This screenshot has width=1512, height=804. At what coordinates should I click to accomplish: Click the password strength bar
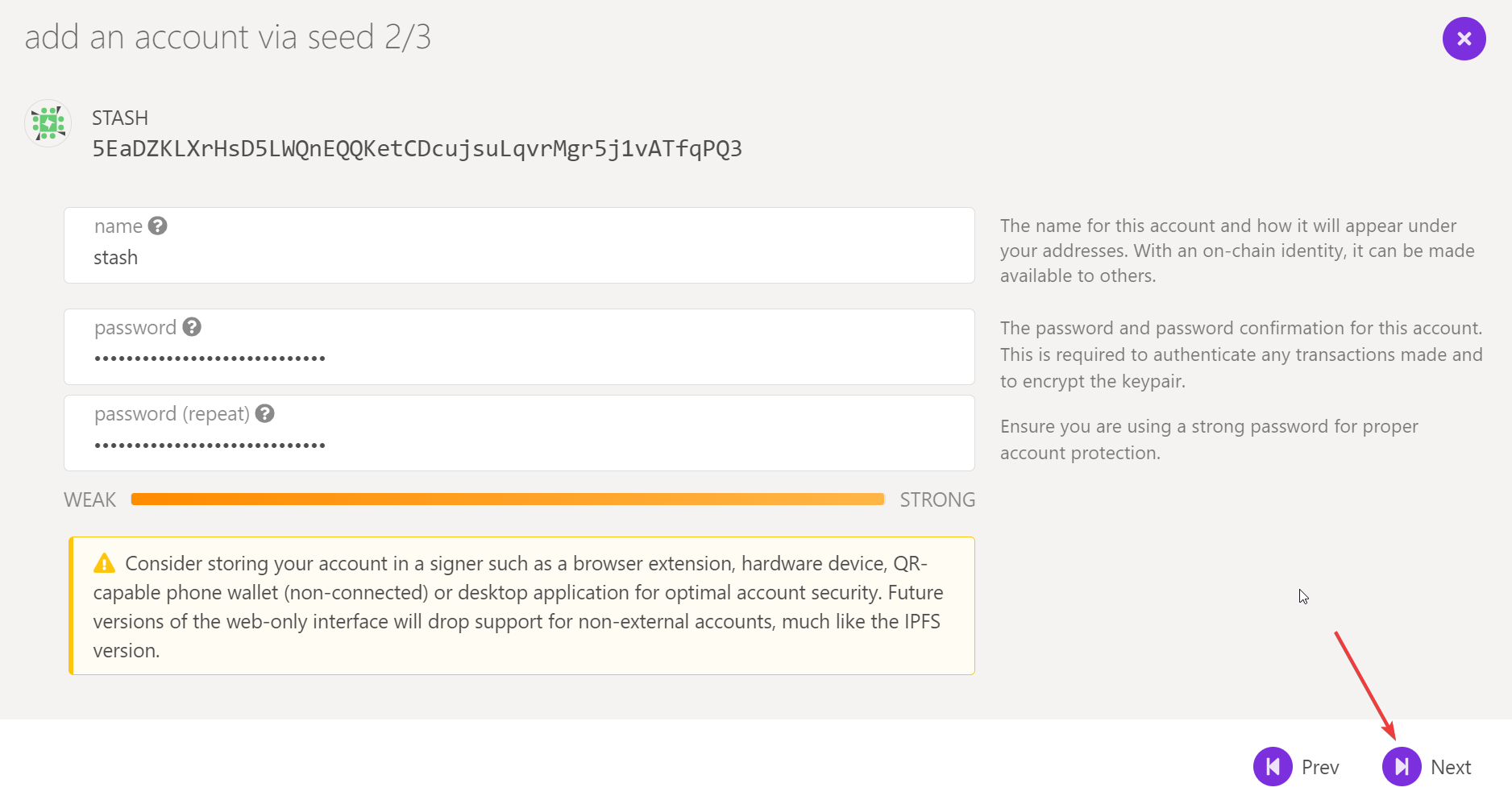[x=508, y=499]
